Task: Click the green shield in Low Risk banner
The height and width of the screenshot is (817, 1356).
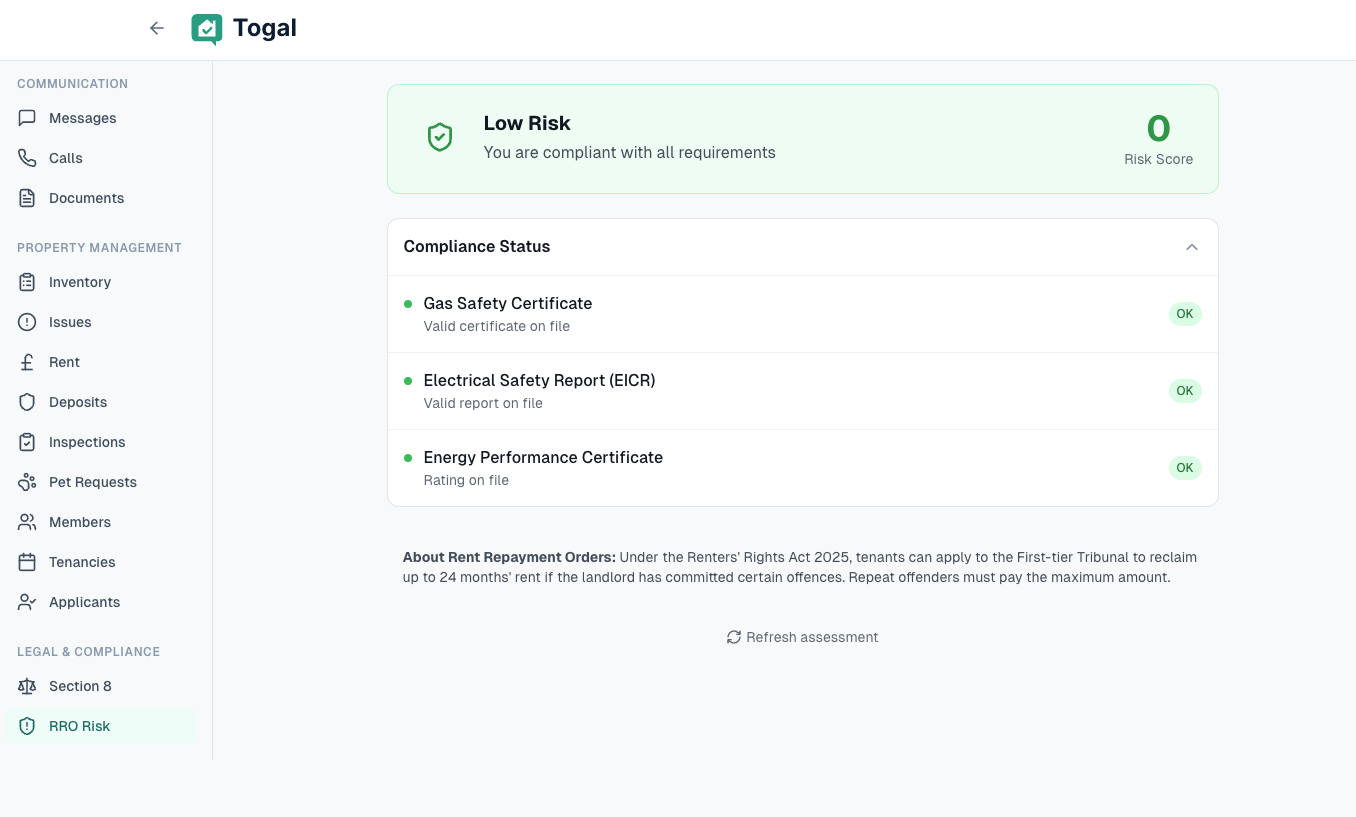Action: (x=440, y=137)
